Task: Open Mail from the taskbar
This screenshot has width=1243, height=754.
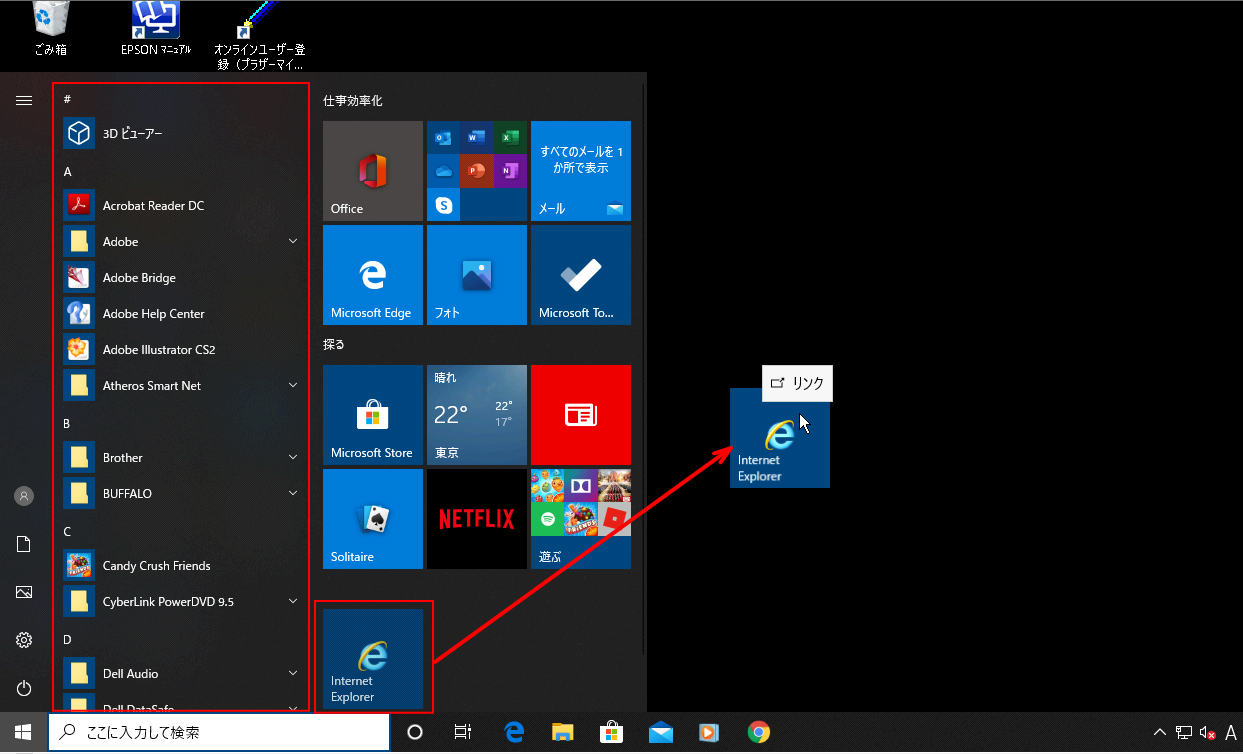Action: (661, 733)
